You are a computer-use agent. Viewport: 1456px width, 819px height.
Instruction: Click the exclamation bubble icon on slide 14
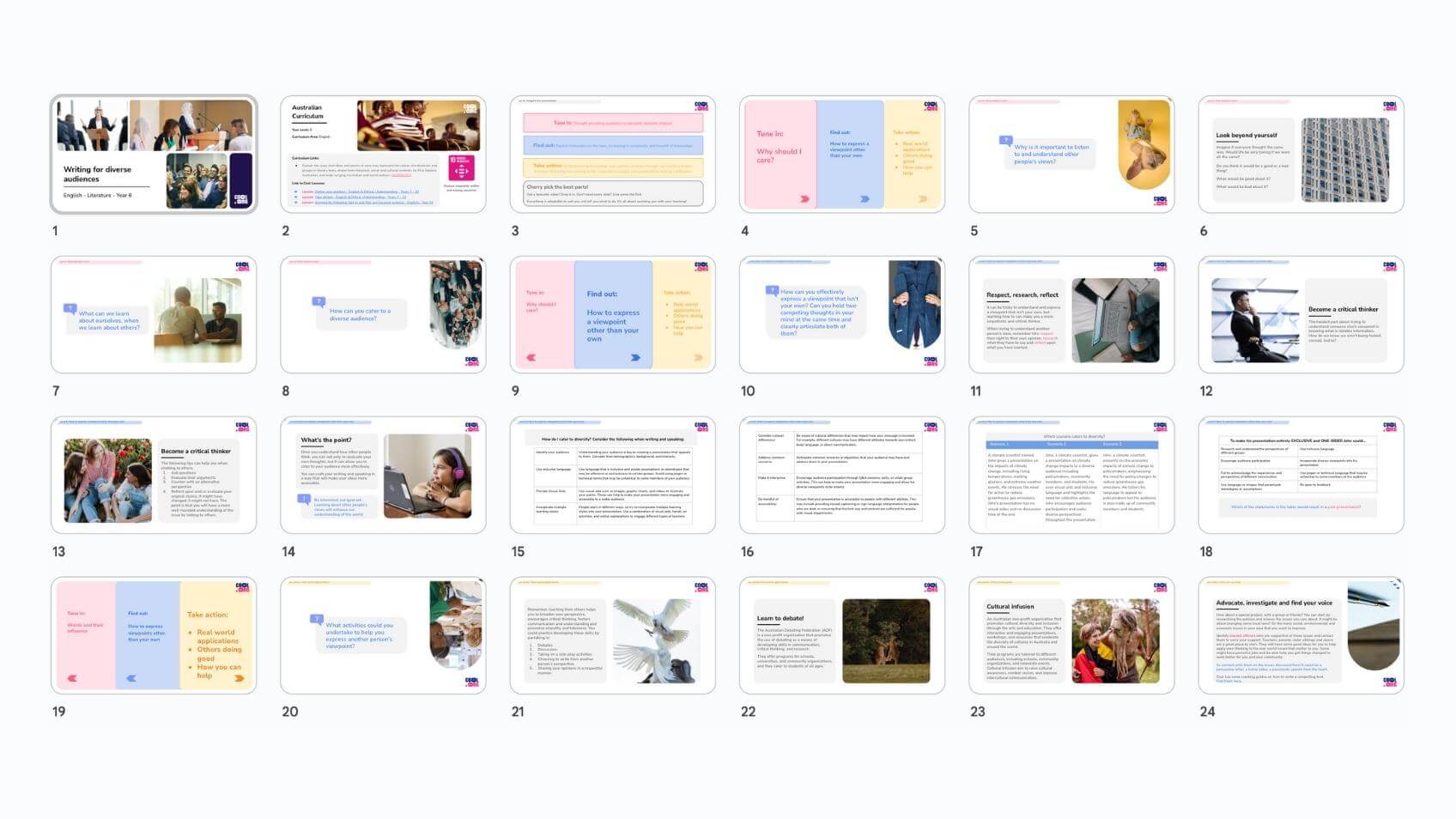(304, 499)
